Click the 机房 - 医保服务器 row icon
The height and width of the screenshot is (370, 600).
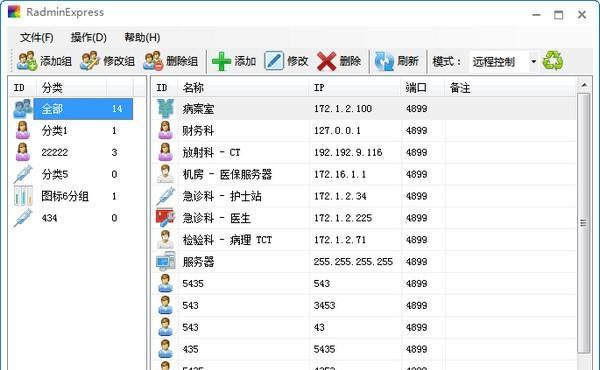[165, 174]
